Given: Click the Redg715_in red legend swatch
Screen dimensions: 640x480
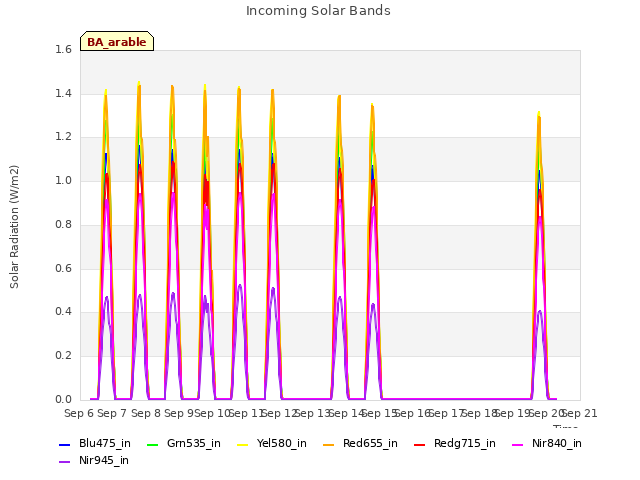Looking at the screenshot, I should [420, 444].
